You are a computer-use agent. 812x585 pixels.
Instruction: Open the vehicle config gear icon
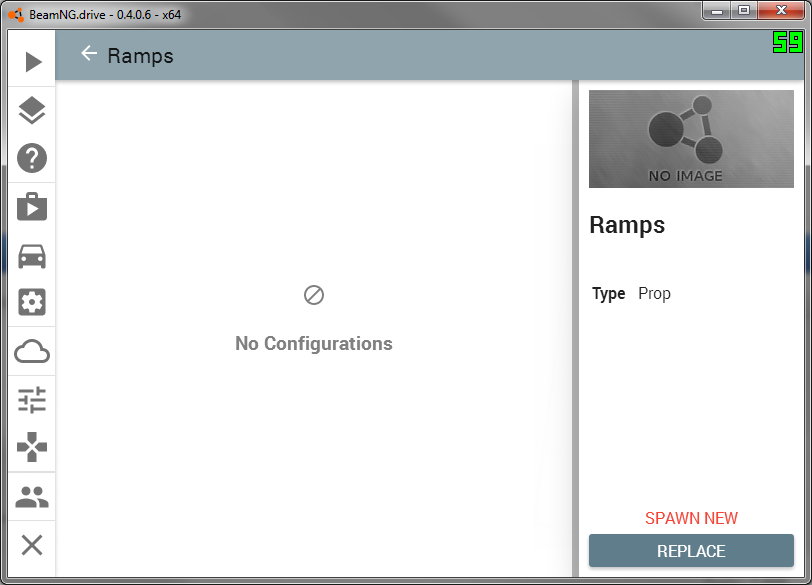pyautogui.click(x=32, y=302)
